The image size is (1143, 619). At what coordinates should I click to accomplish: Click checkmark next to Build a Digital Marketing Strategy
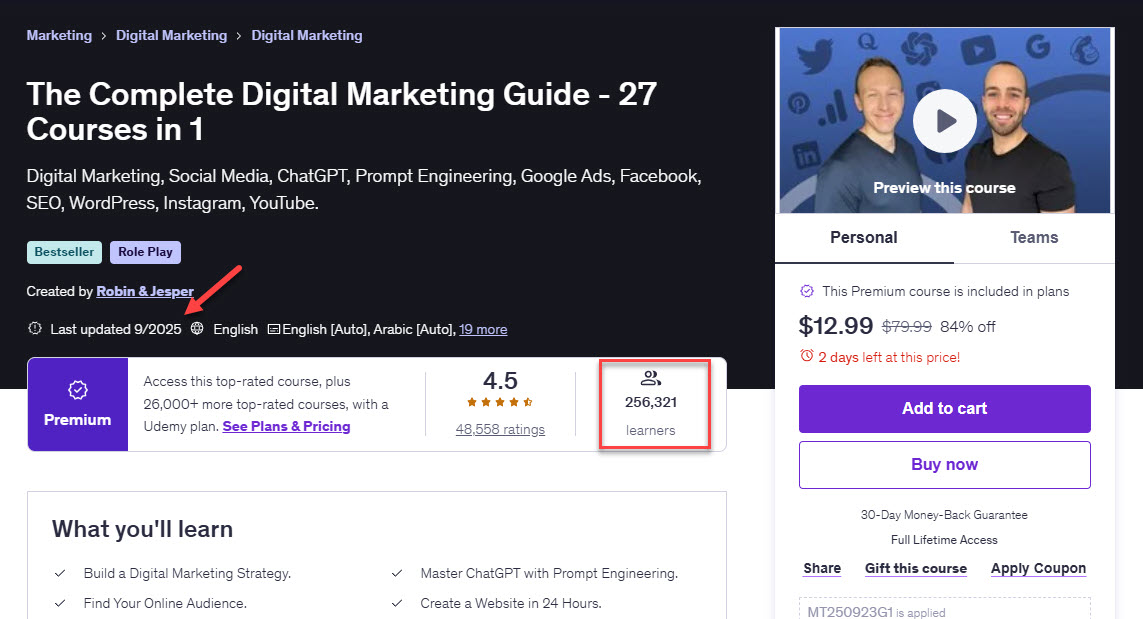[61, 573]
